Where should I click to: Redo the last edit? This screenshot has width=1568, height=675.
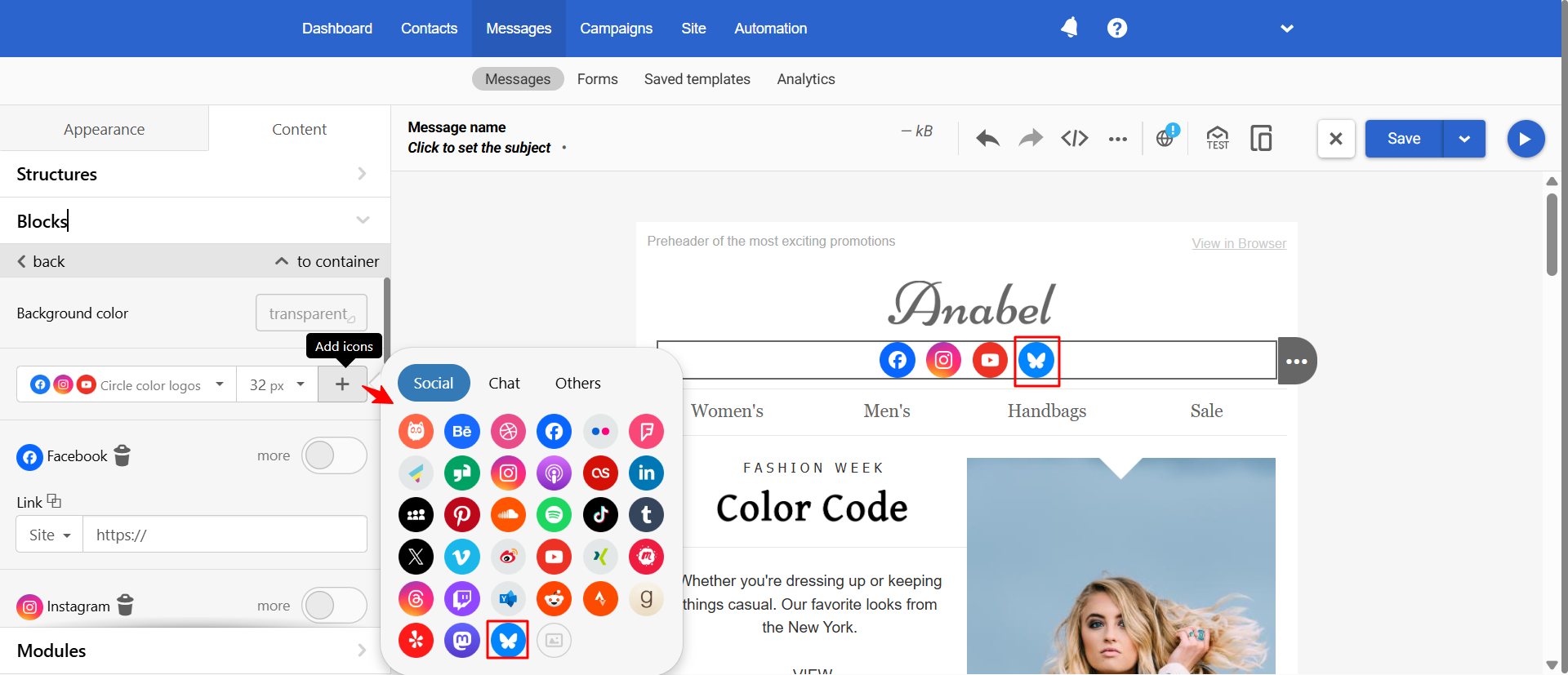(1031, 139)
